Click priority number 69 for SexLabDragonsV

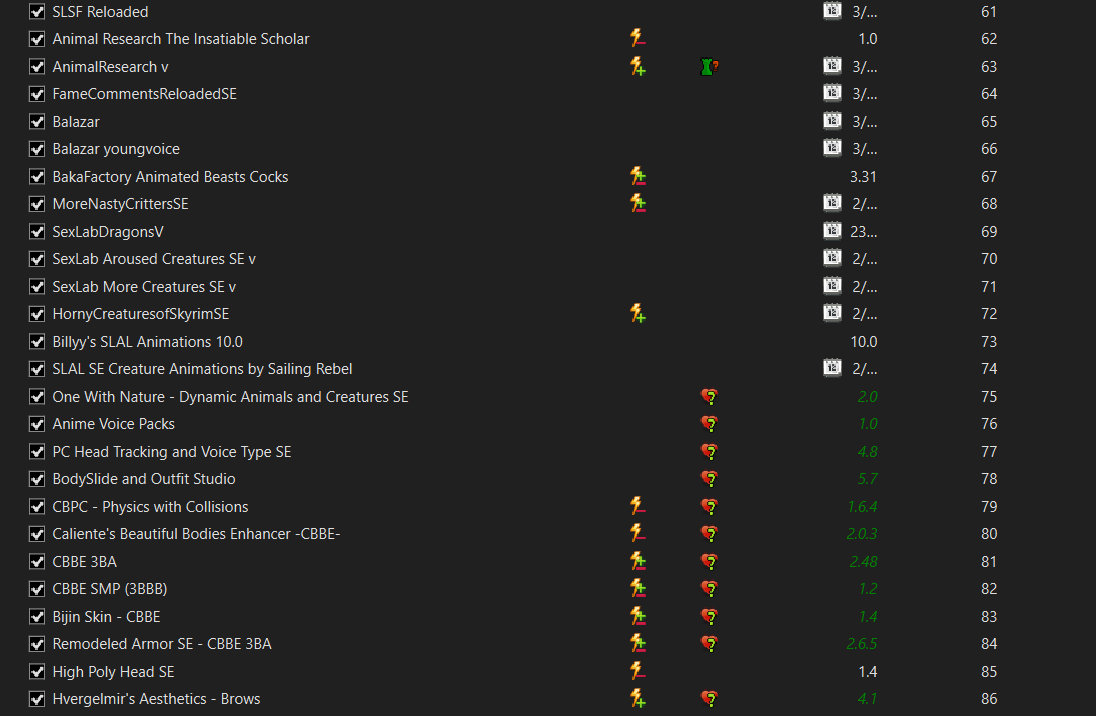[x=989, y=231]
